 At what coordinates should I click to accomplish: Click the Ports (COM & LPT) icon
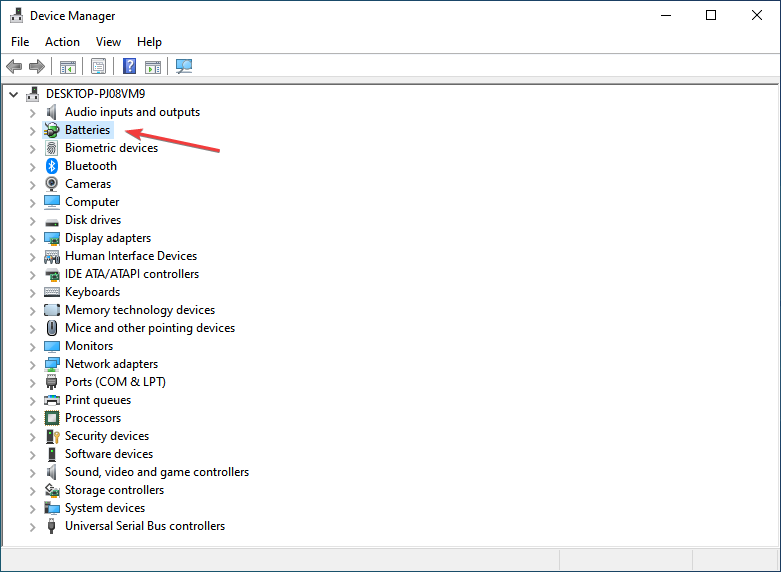(x=51, y=382)
